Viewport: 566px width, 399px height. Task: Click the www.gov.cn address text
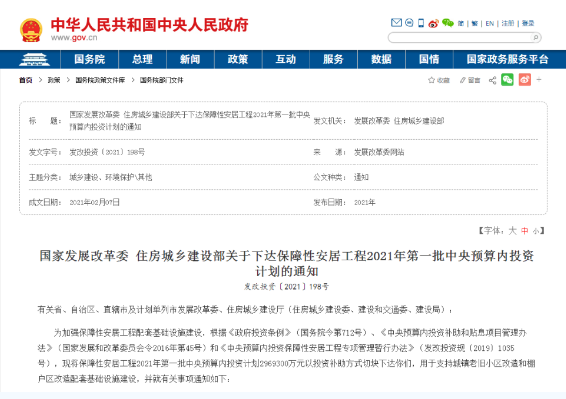(74, 38)
